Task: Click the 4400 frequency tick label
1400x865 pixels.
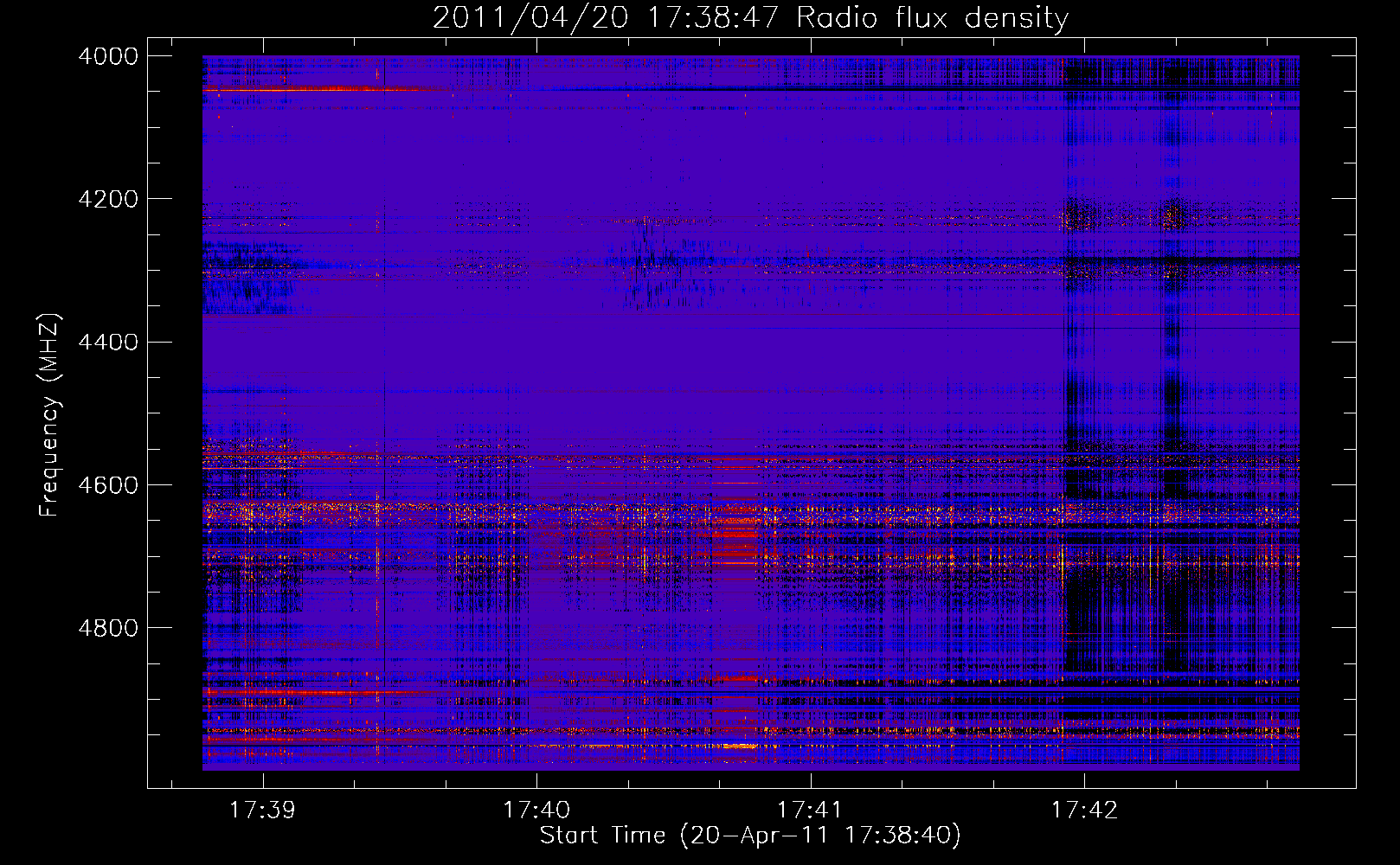Action: point(108,343)
